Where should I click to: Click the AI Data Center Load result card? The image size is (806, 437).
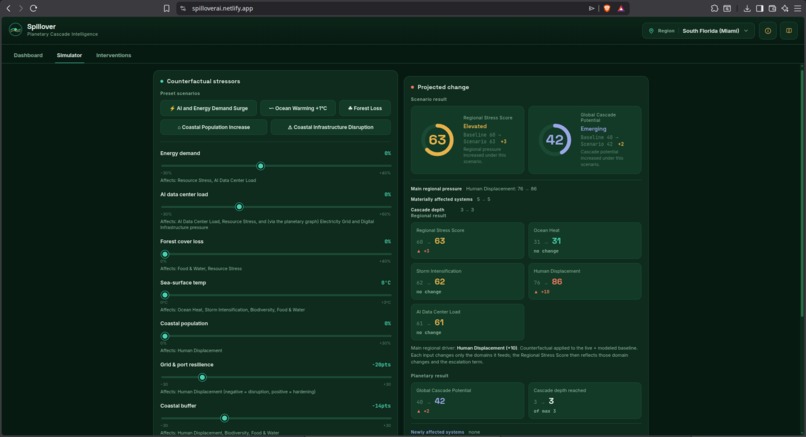point(467,322)
